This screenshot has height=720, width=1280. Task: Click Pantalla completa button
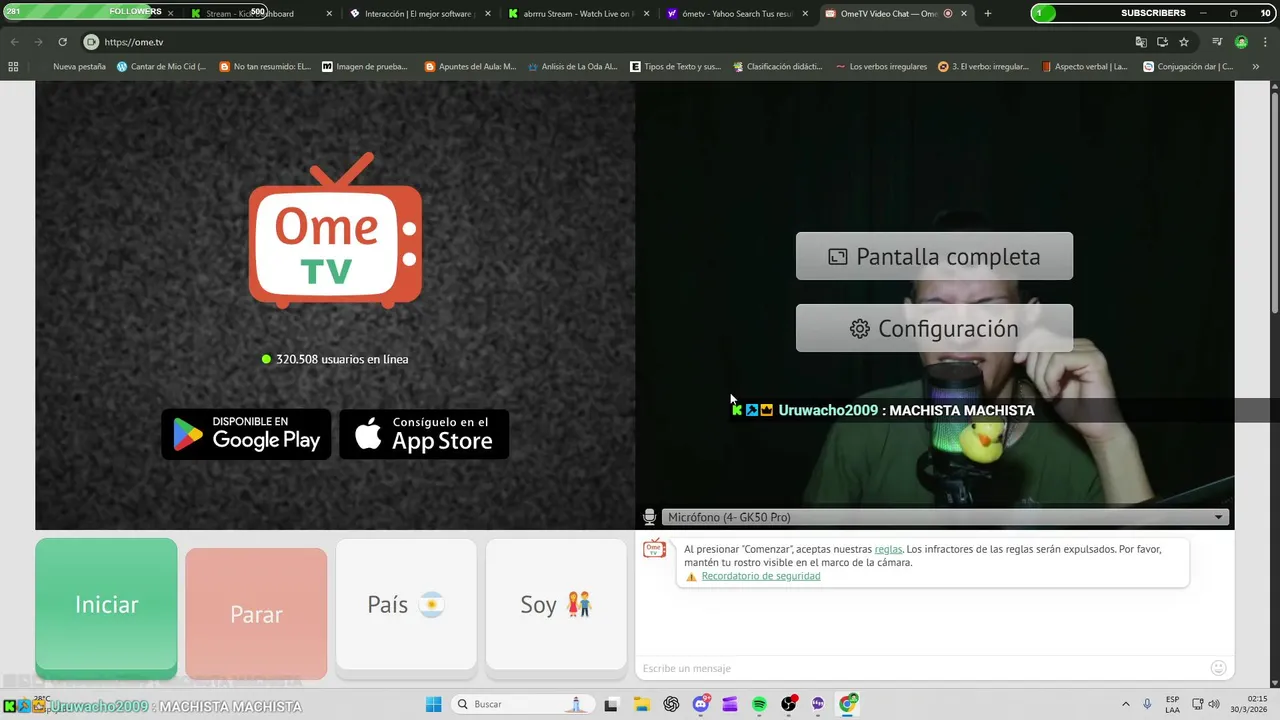point(934,256)
